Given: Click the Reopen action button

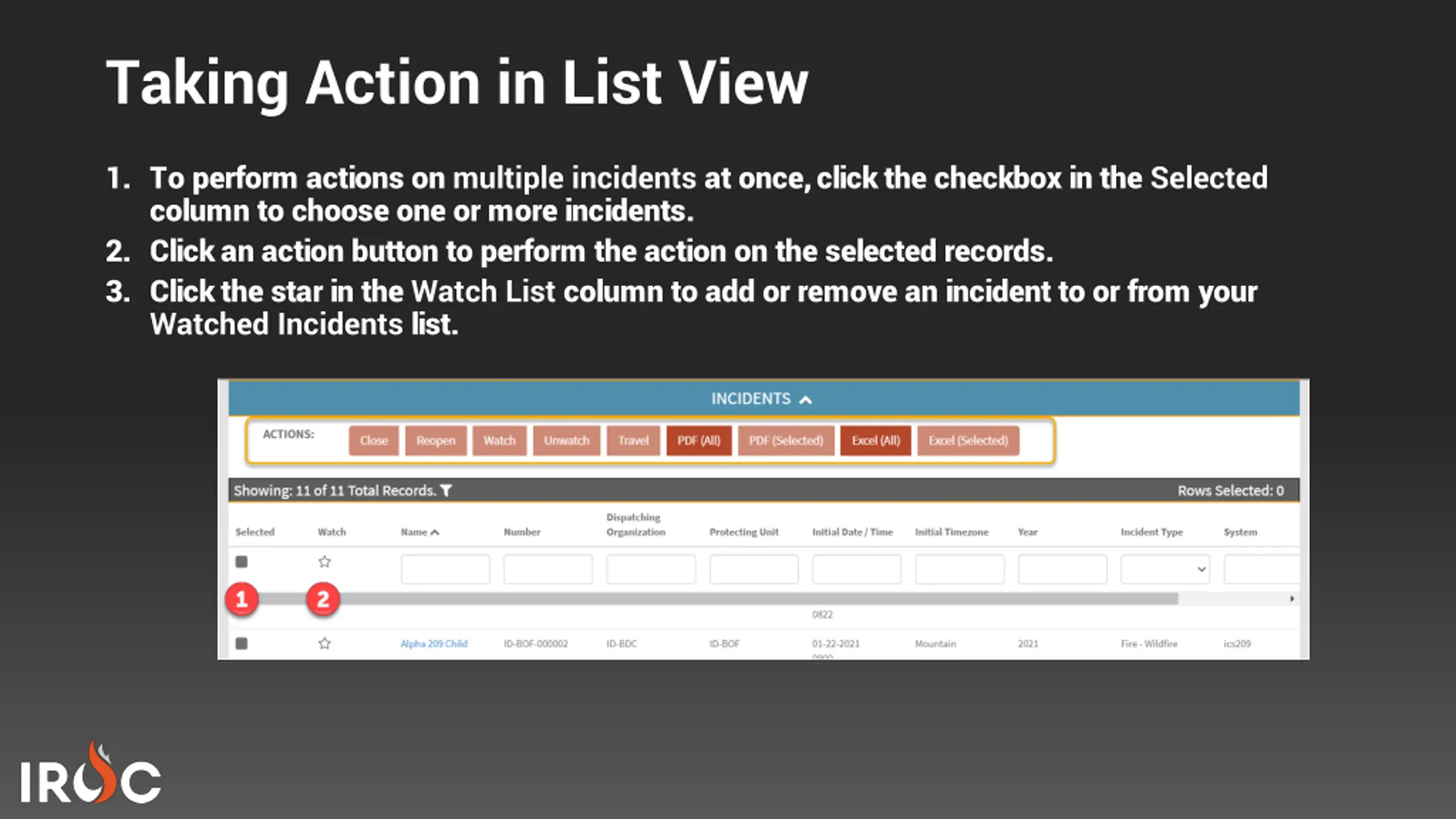Looking at the screenshot, I should point(436,441).
